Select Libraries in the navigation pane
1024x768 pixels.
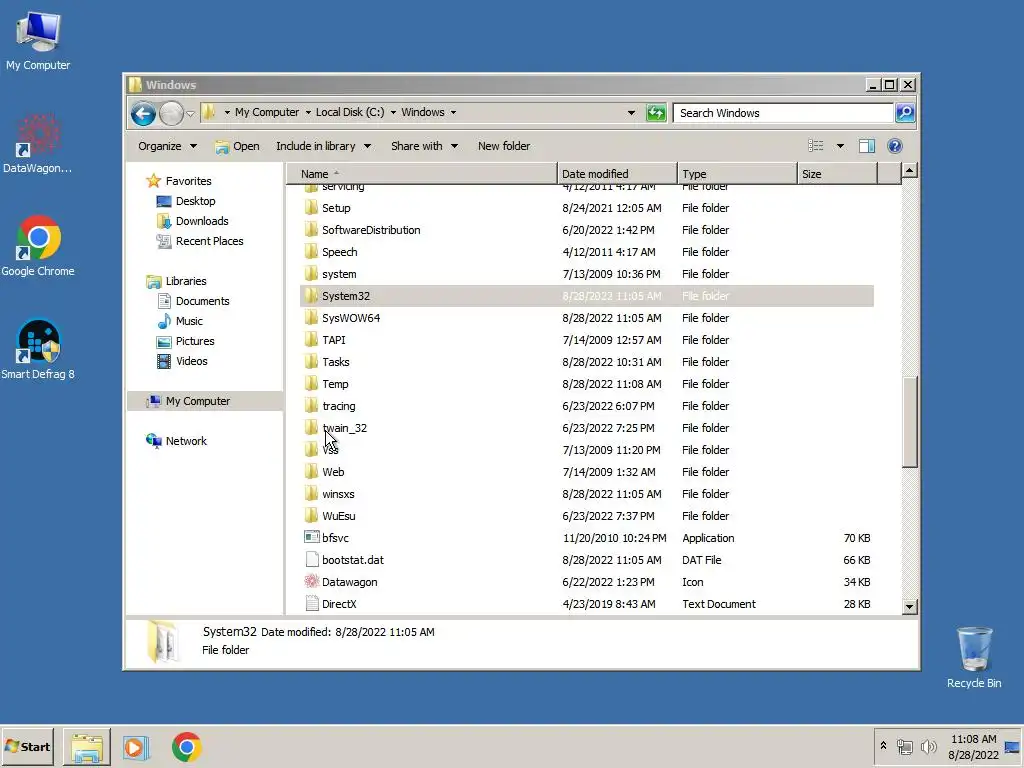pos(185,281)
